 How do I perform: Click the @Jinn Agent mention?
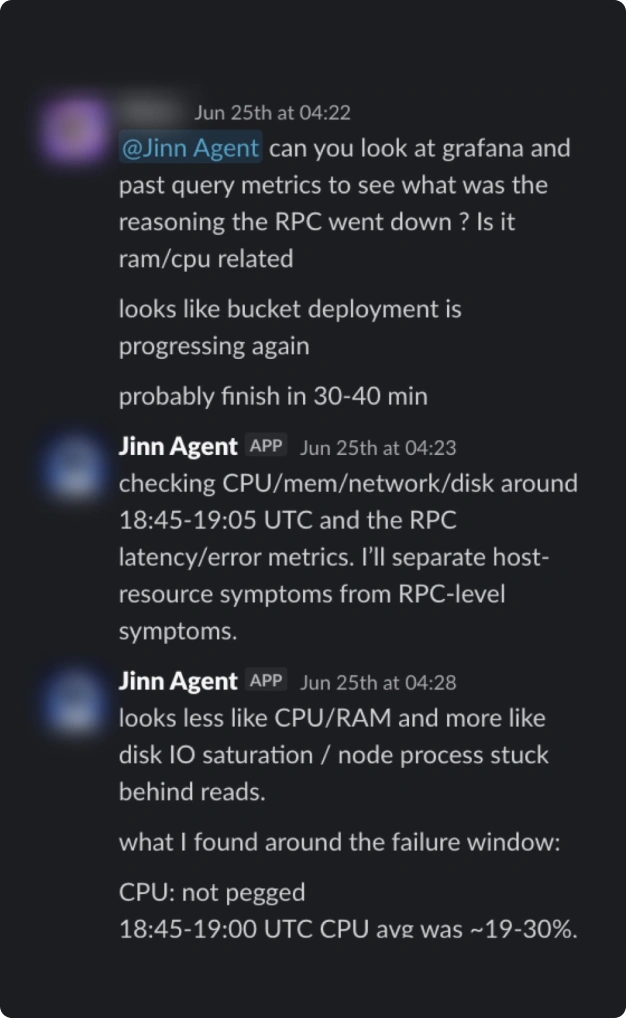tap(190, 148)
